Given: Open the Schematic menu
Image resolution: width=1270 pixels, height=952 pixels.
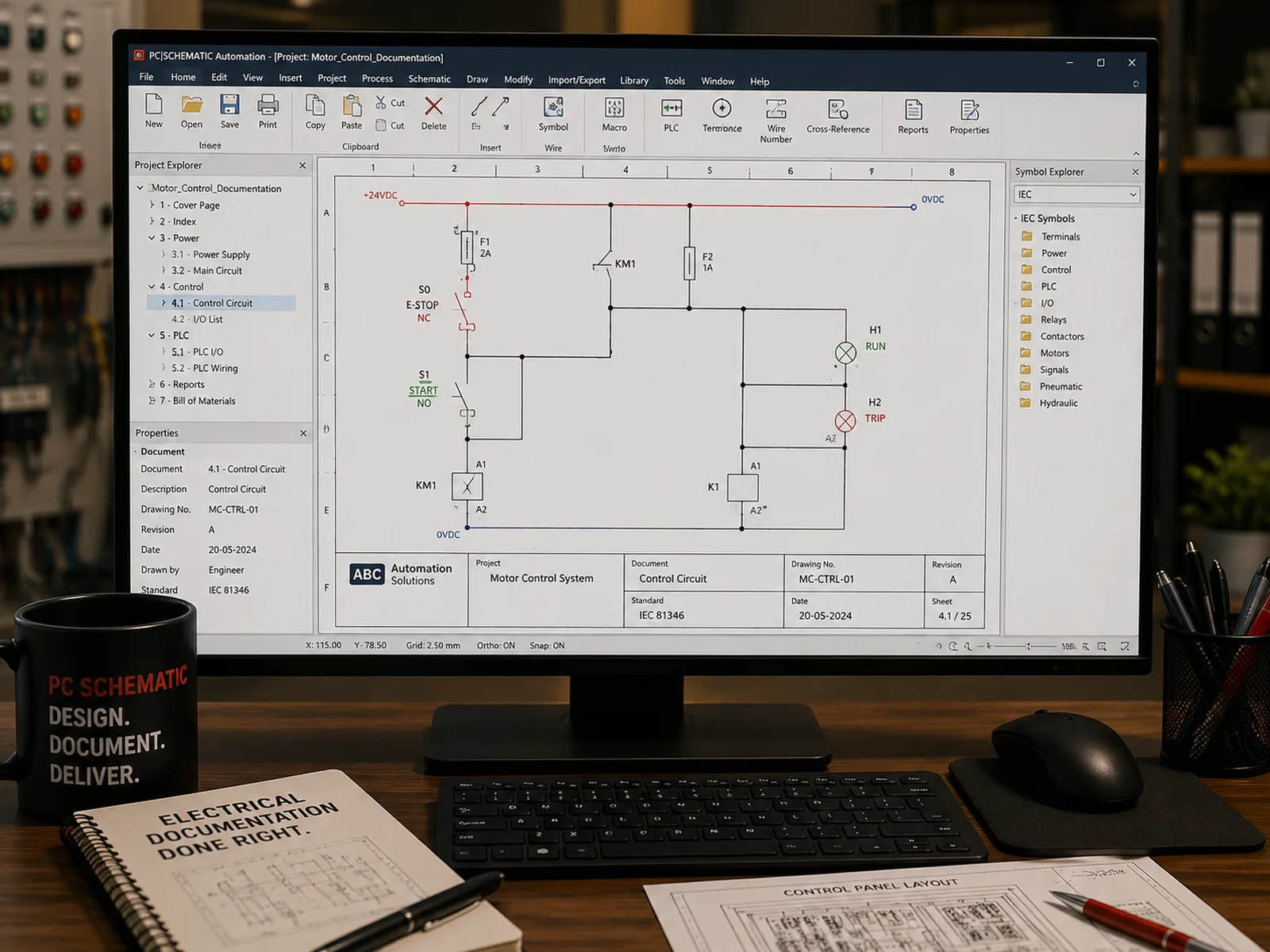Looking at the screenshot, I should tap(429, 79).
